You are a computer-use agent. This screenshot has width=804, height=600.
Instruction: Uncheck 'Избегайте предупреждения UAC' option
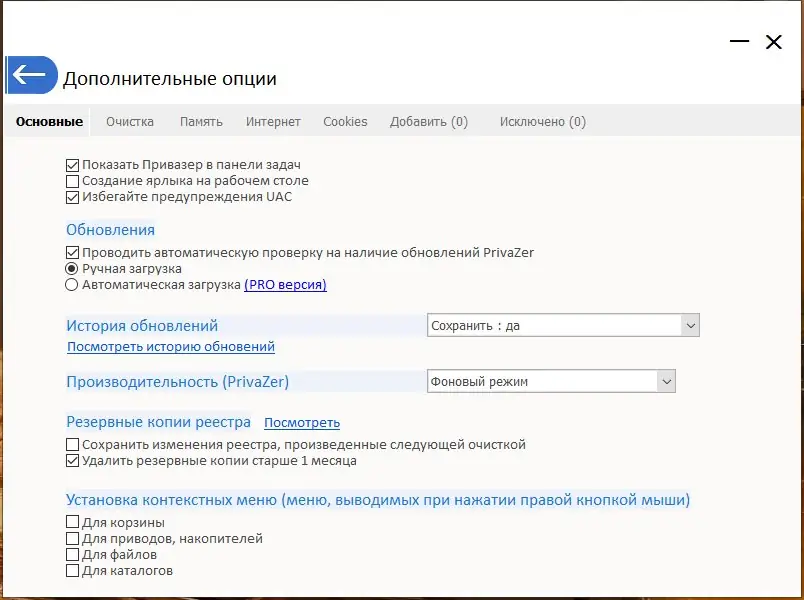coord(72,197)
